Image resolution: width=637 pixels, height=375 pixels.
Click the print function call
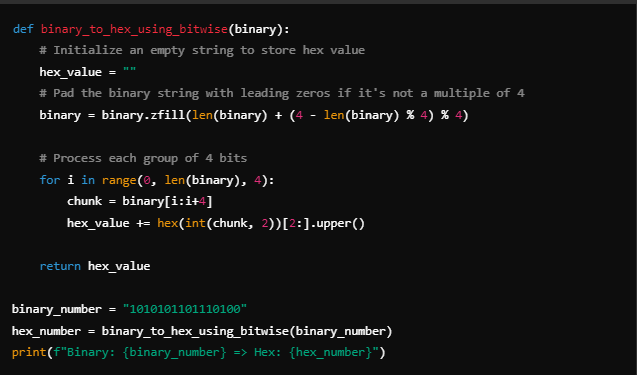click(x=199, y=352)
